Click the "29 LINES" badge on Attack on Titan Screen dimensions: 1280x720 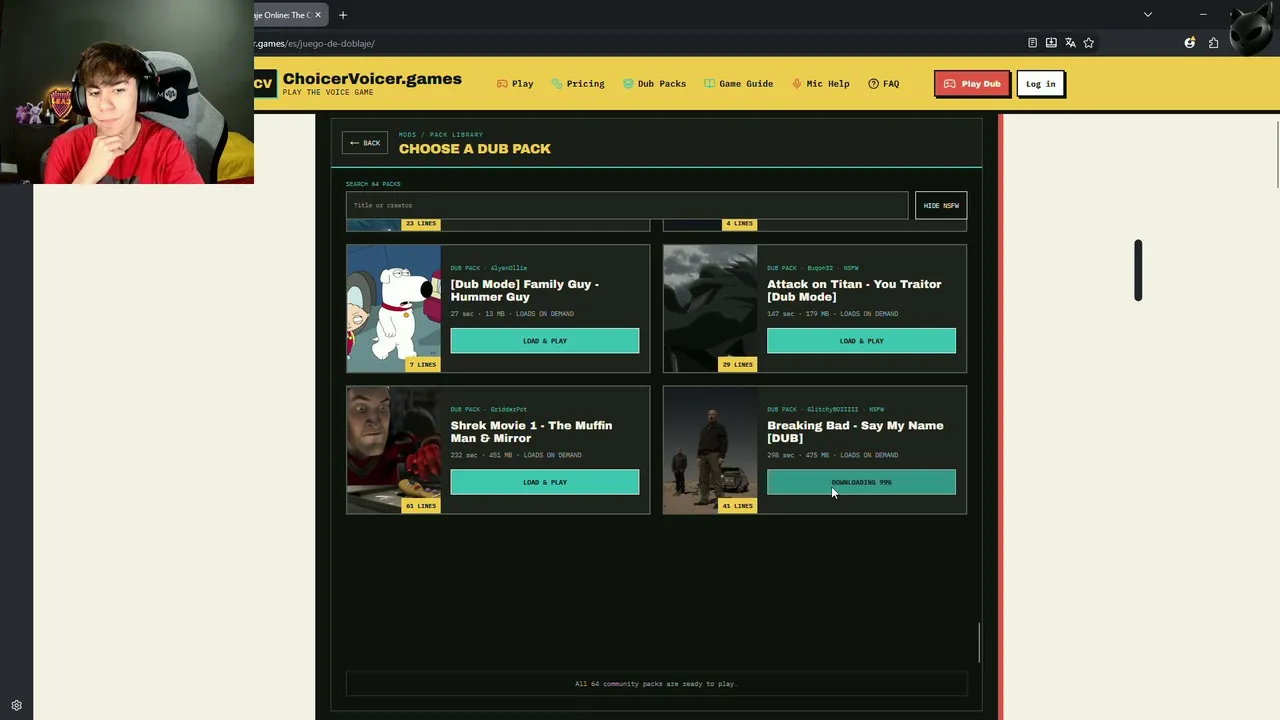coord(737,365)
